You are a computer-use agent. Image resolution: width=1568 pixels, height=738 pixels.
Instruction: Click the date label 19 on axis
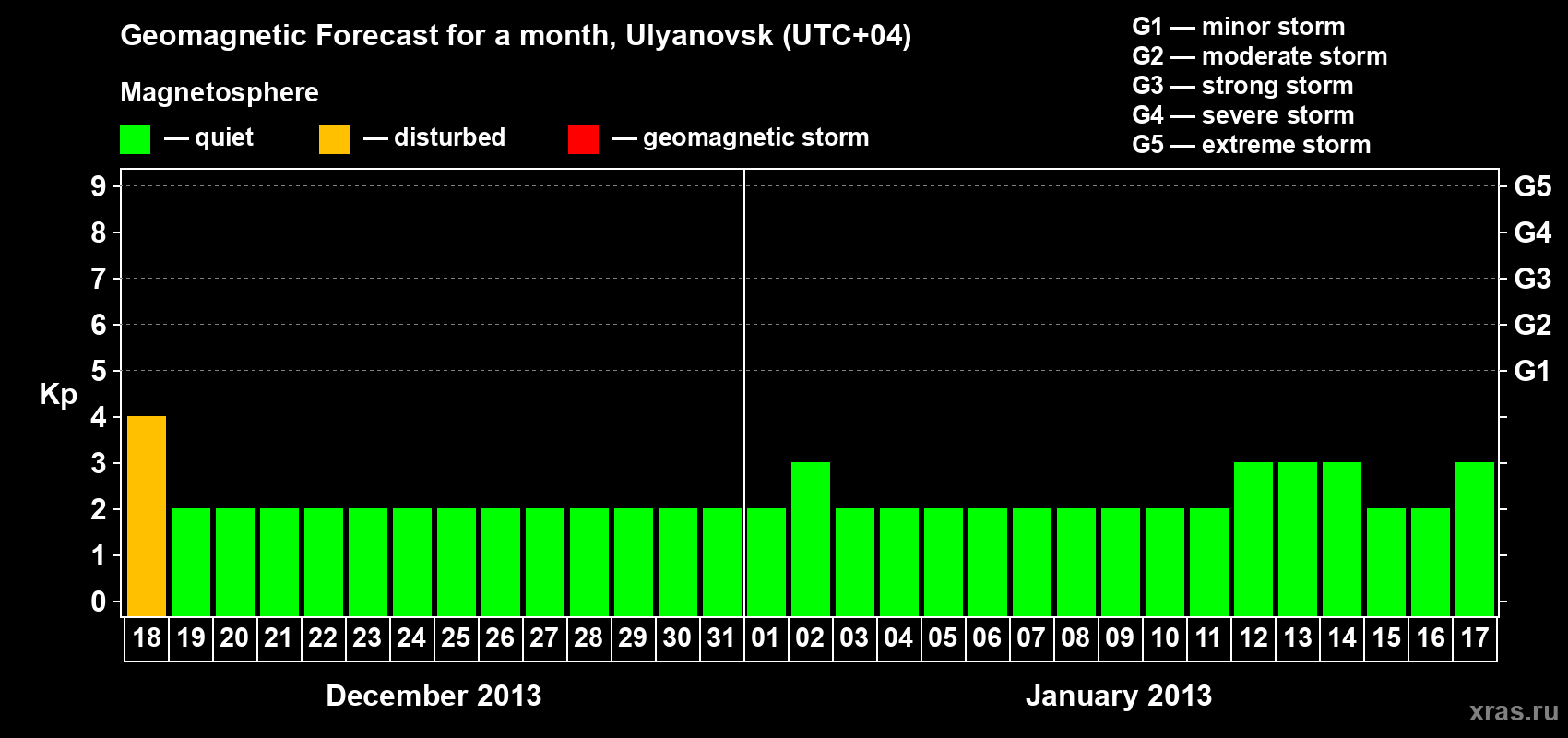point(191,637)
